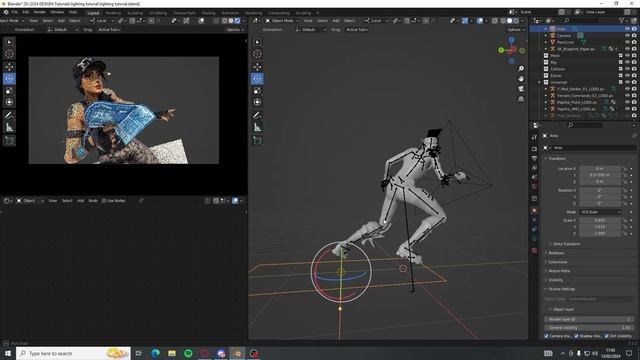Switch to the Animation workspace tab
This screenshot has width=640, height=360.
(230, 13)
